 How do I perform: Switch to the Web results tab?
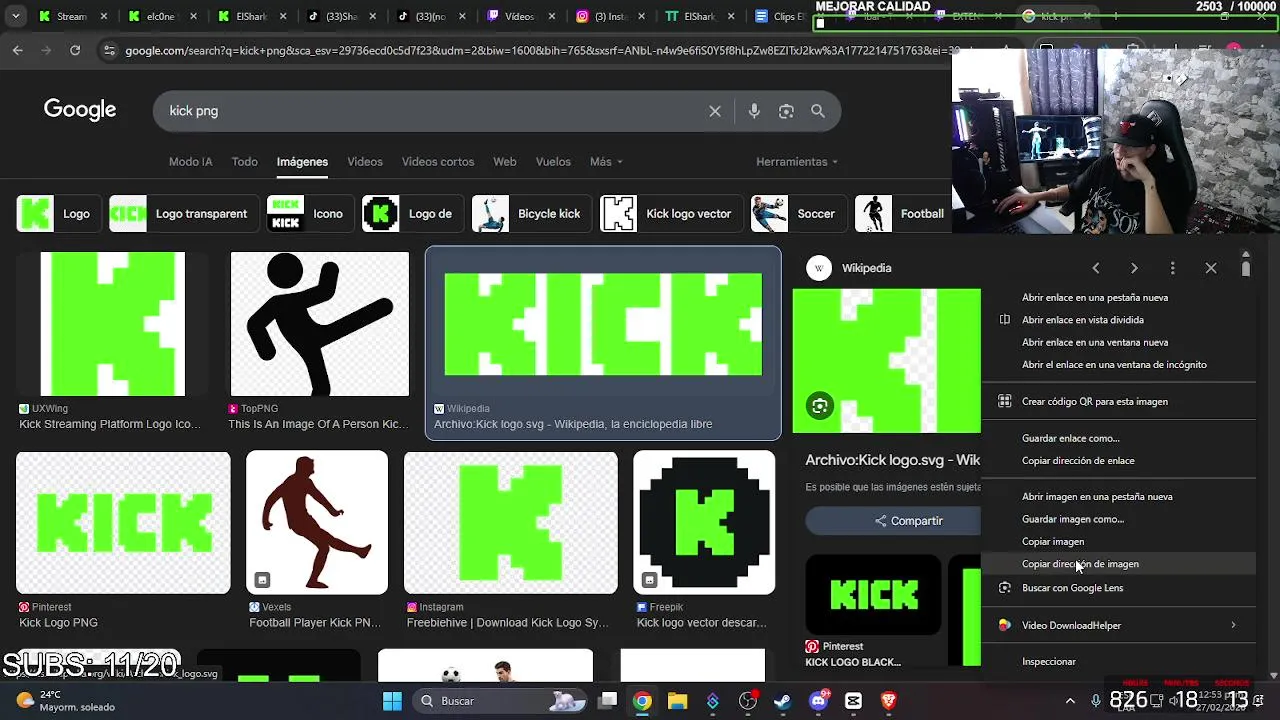coord(505,162)
